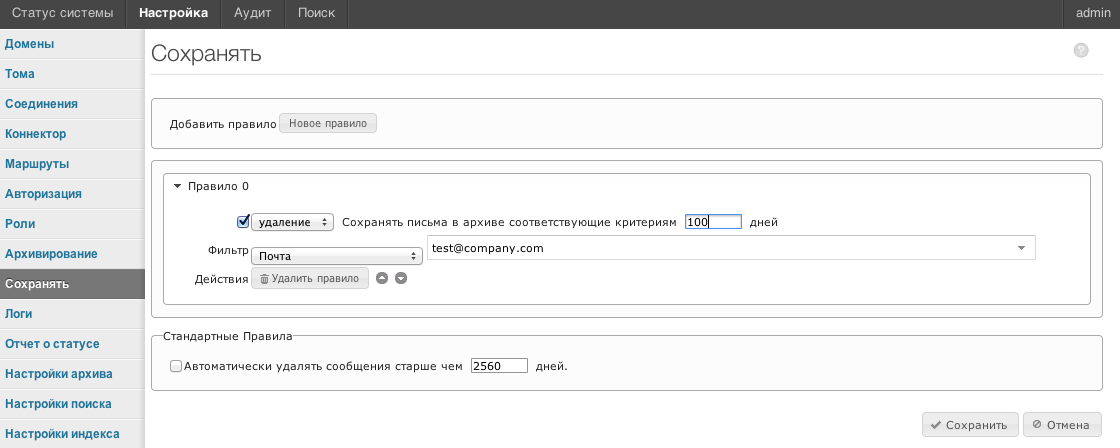Disable the Правило 0 checkbox
1120x448 pixels.
(243, 221)
